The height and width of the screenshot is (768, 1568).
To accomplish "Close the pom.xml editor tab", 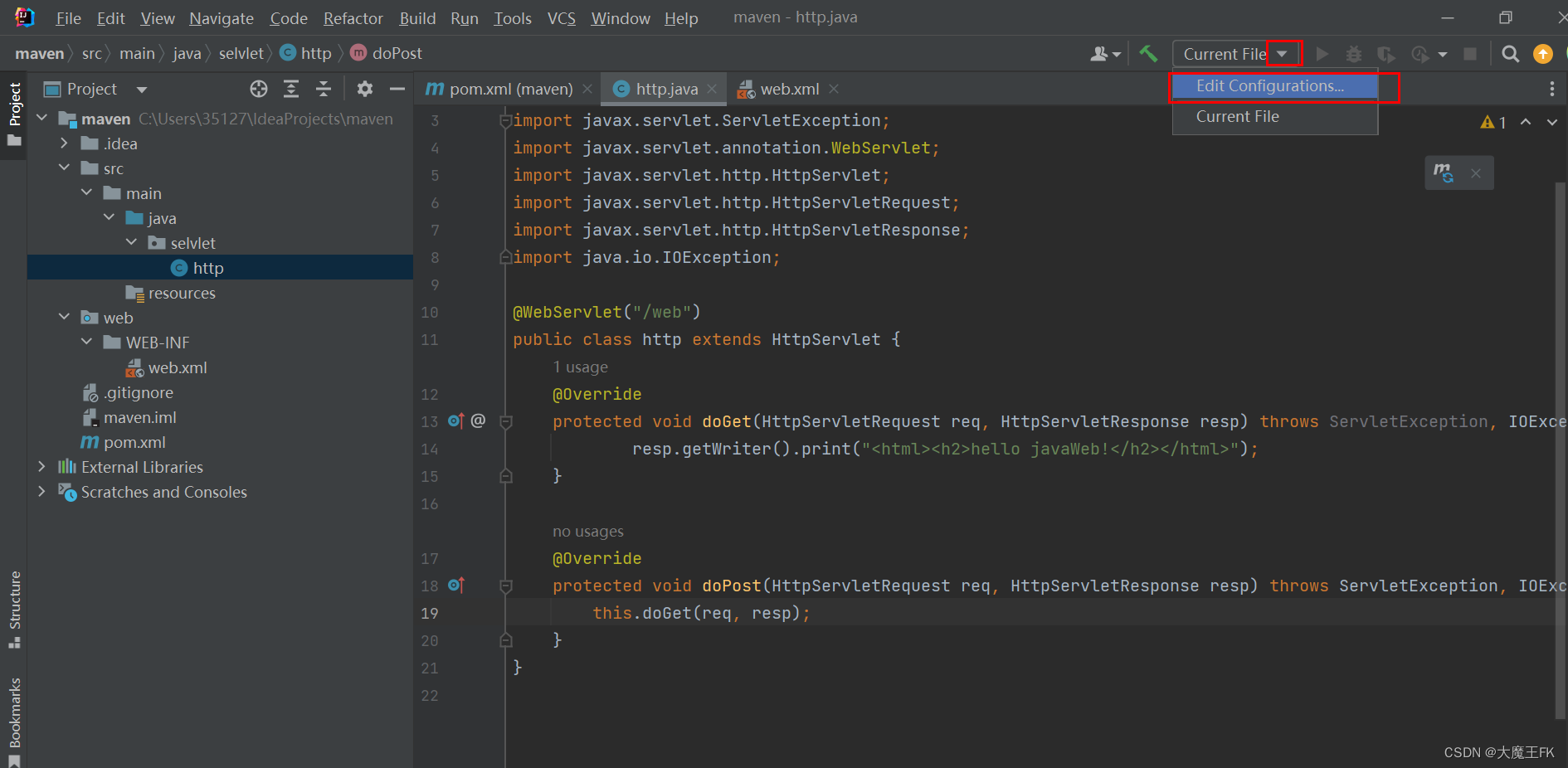I will 587,89.
